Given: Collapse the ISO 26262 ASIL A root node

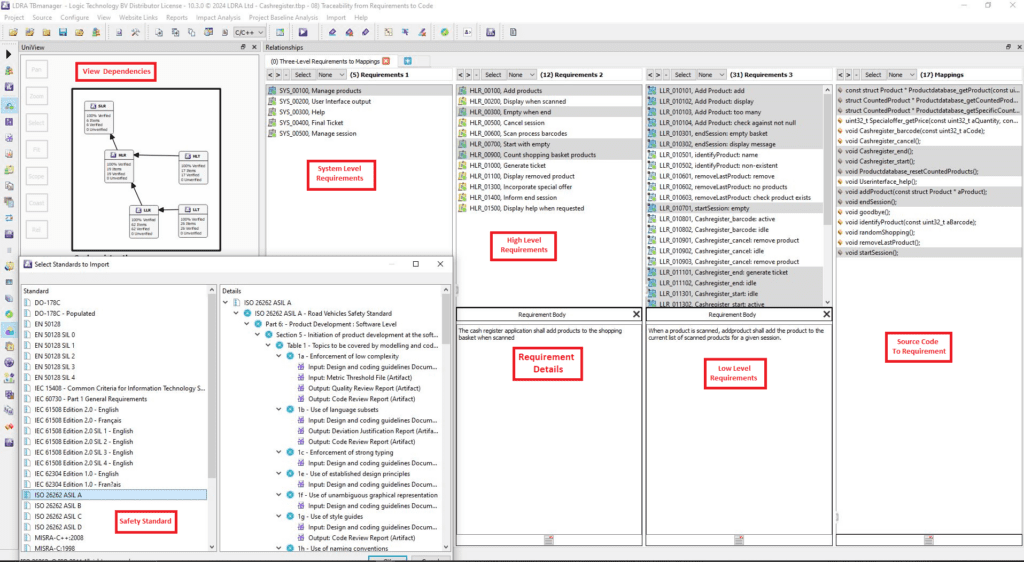Looking at the screenshot, I should point(225,302).
